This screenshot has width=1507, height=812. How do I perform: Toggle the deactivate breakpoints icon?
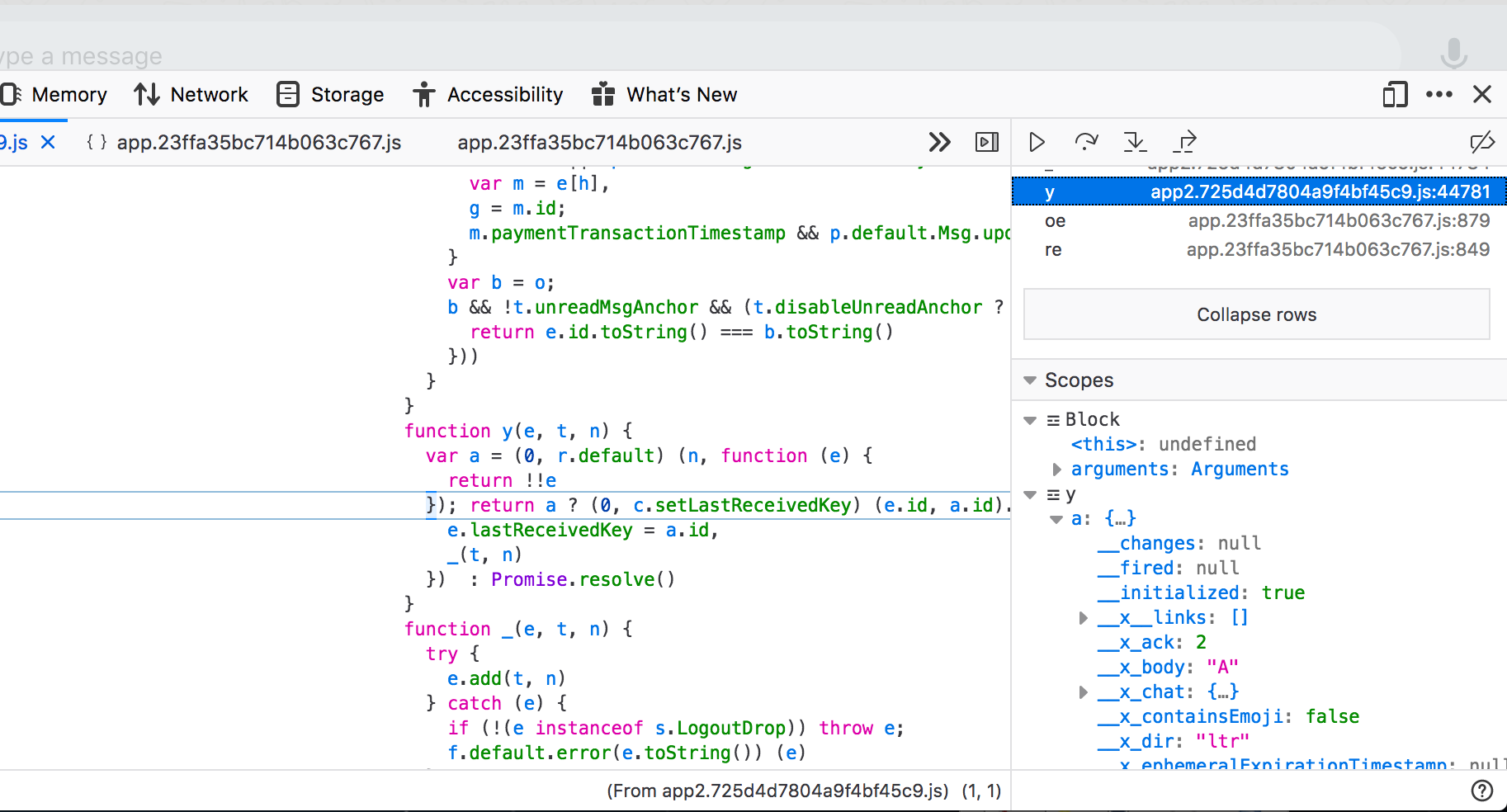(x=1482, y=142)
